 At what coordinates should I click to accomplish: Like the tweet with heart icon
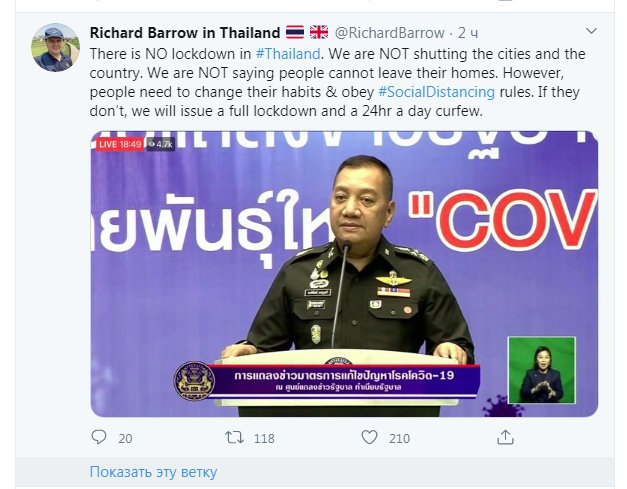point(369,437)
